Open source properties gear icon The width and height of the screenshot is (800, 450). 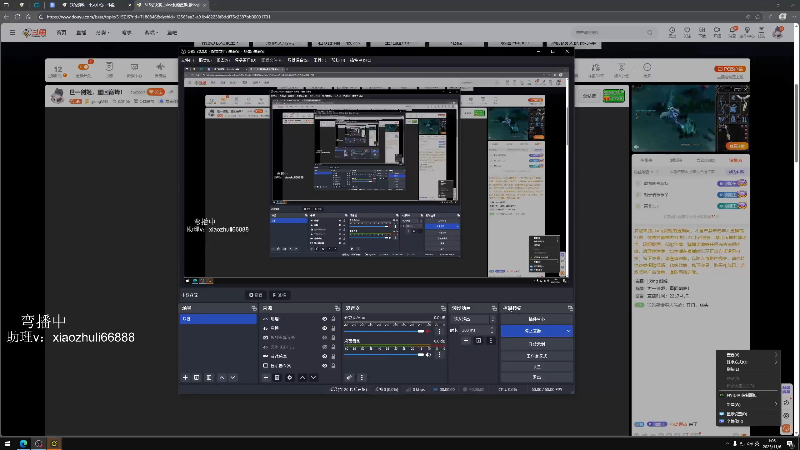click(x=290, y=377)
